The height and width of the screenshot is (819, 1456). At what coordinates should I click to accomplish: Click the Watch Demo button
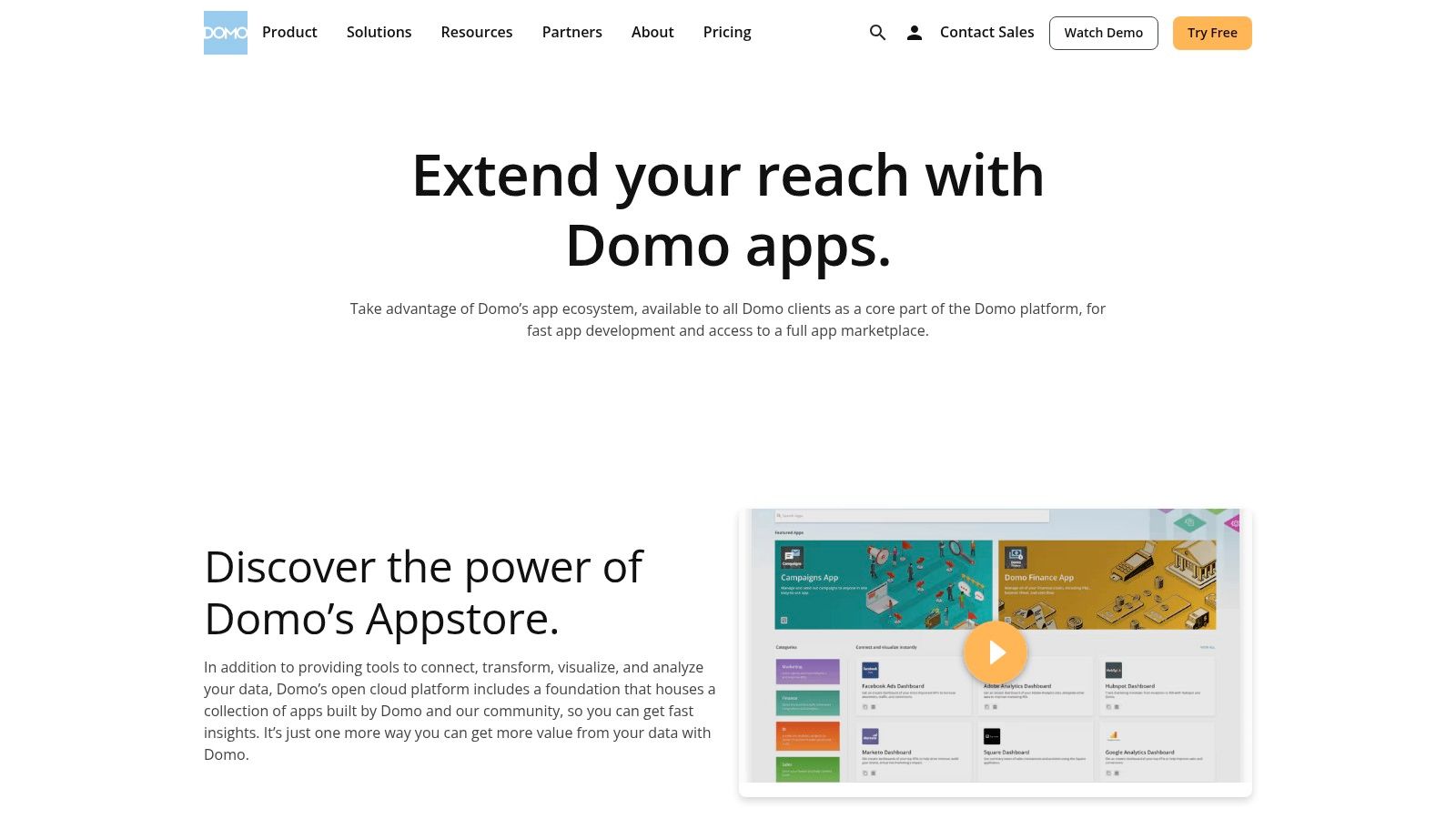coord(1103,32)
